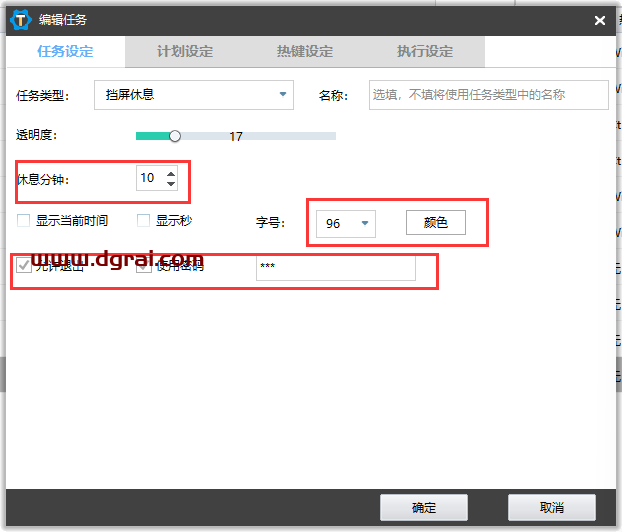Screen dimensions: 622x532
Task: Decrease 休息分钟 with the down arrow
Action: click(171, 184)
